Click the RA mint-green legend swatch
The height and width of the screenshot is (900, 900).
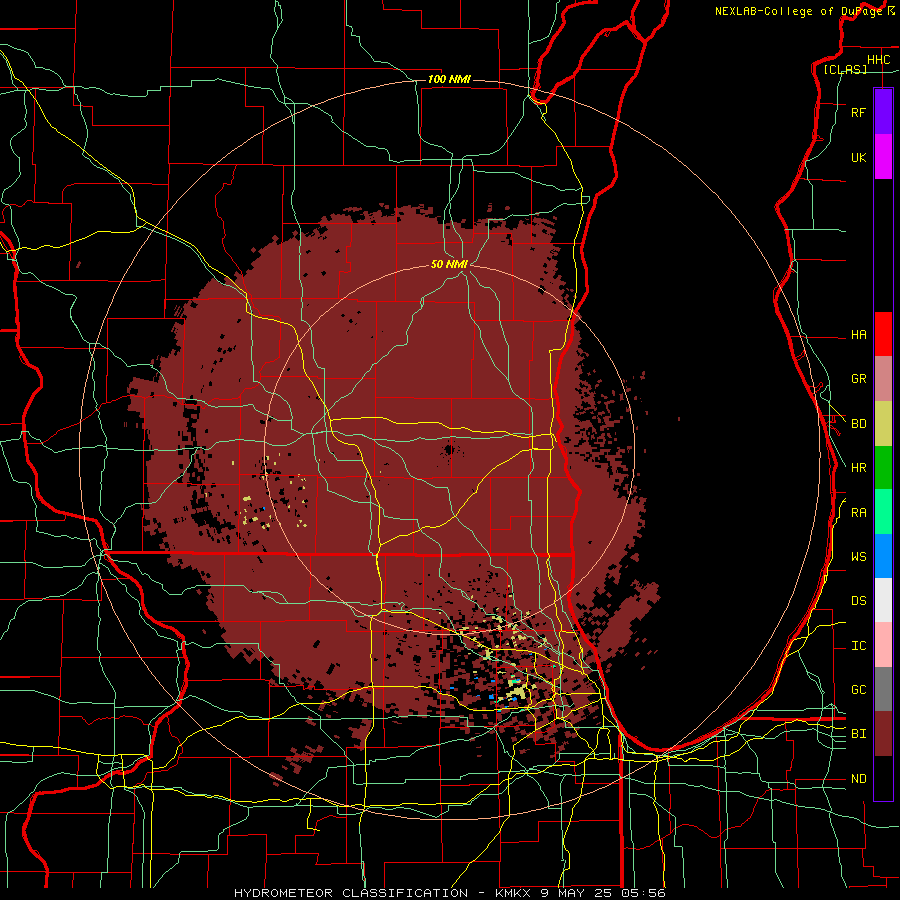(x=883, y=512)
